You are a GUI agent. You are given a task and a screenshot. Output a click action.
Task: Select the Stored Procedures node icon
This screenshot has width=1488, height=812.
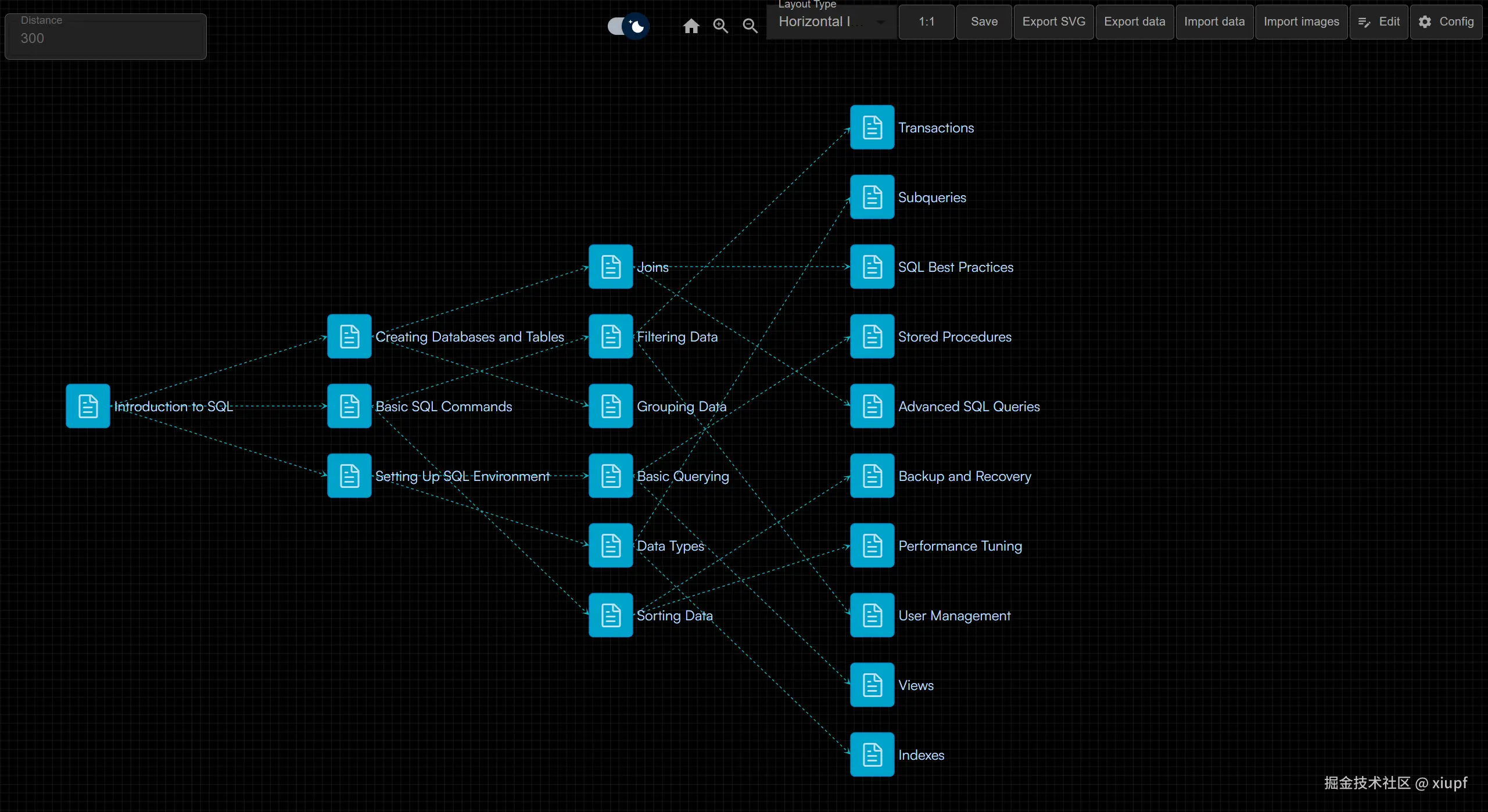tap(872, 336)
